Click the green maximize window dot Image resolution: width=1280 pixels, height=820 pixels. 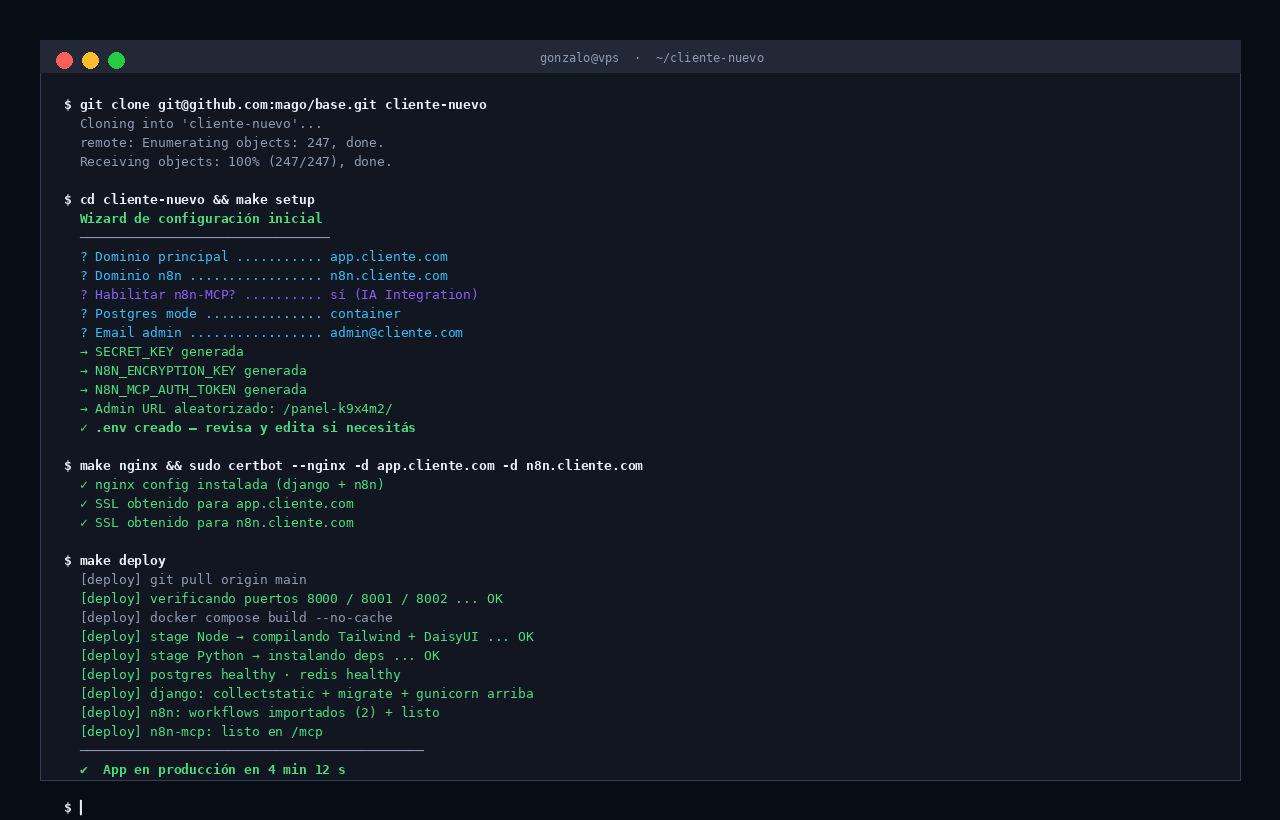pyautogui.click(x=117, y=60)
